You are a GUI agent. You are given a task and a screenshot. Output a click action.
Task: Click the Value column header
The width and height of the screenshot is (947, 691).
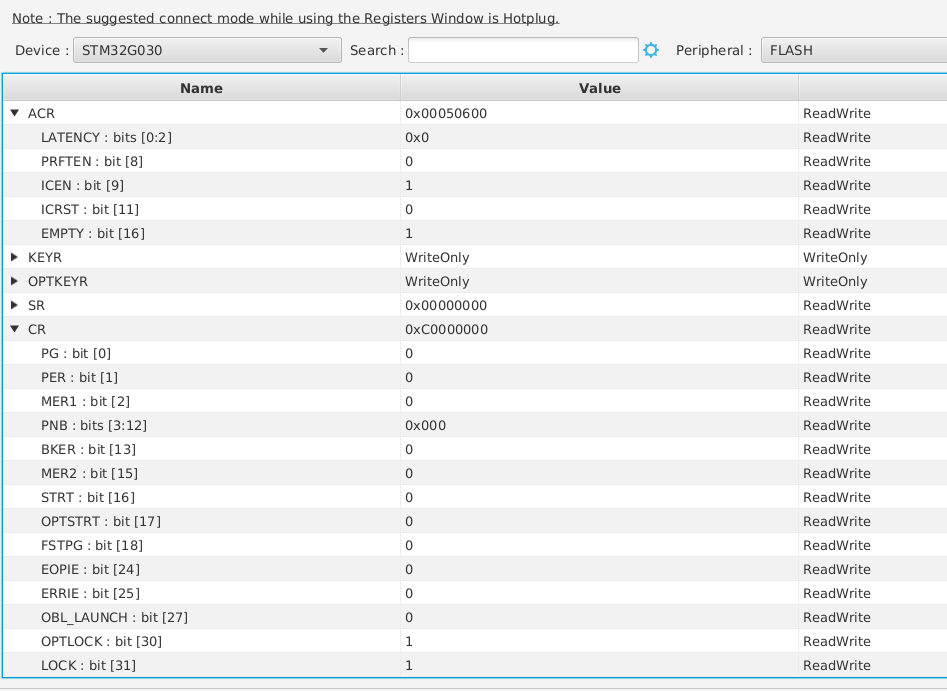(x=599, y=88)
